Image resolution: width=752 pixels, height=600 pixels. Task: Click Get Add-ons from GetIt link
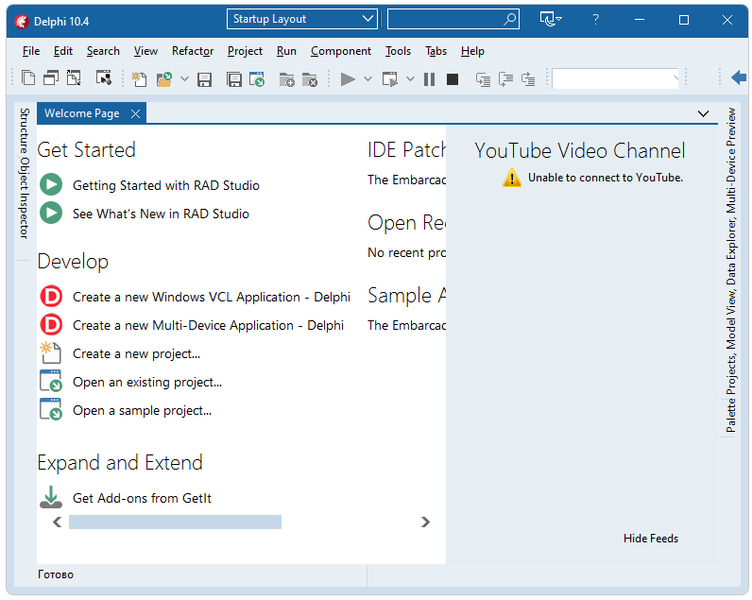142,498
